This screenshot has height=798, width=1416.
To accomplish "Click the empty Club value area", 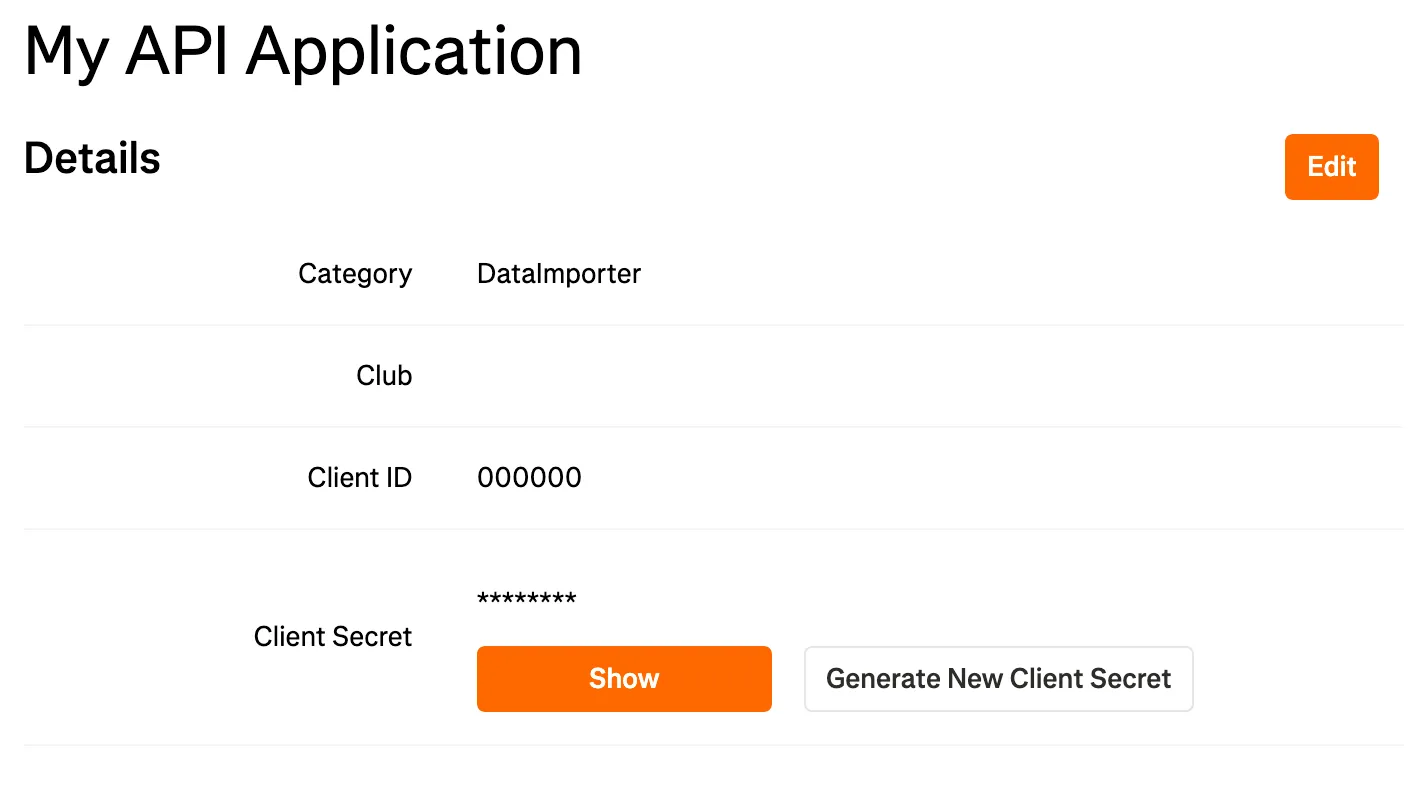I will (600, 375).
